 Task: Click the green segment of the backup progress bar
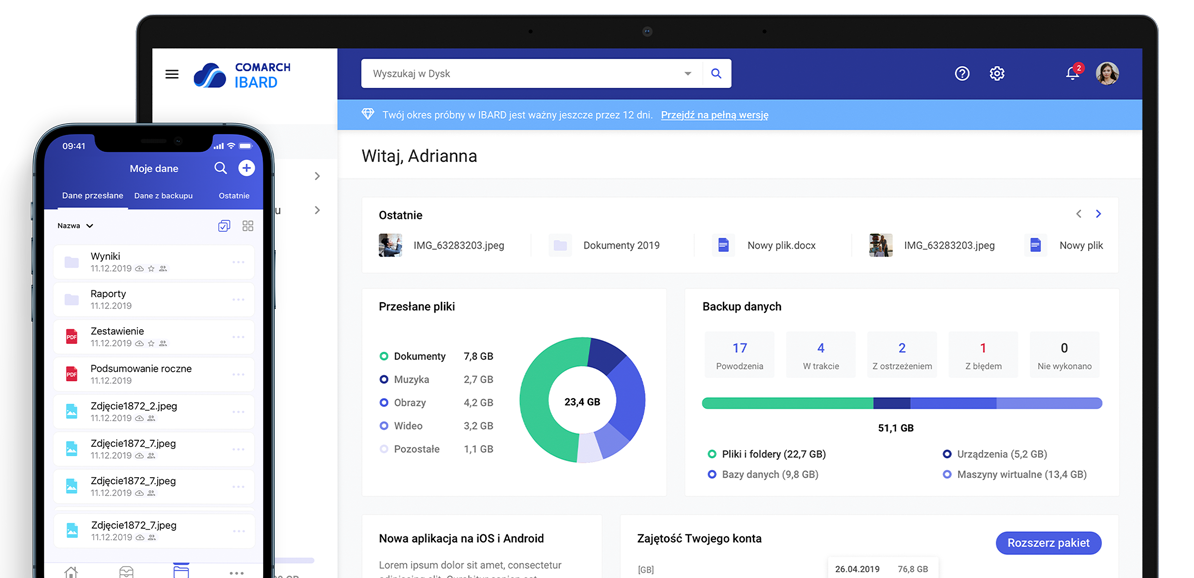787,403
